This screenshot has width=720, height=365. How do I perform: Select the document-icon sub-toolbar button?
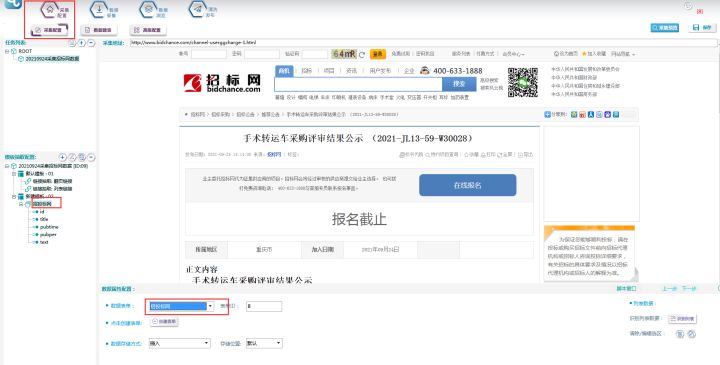(x=99, y=30)
